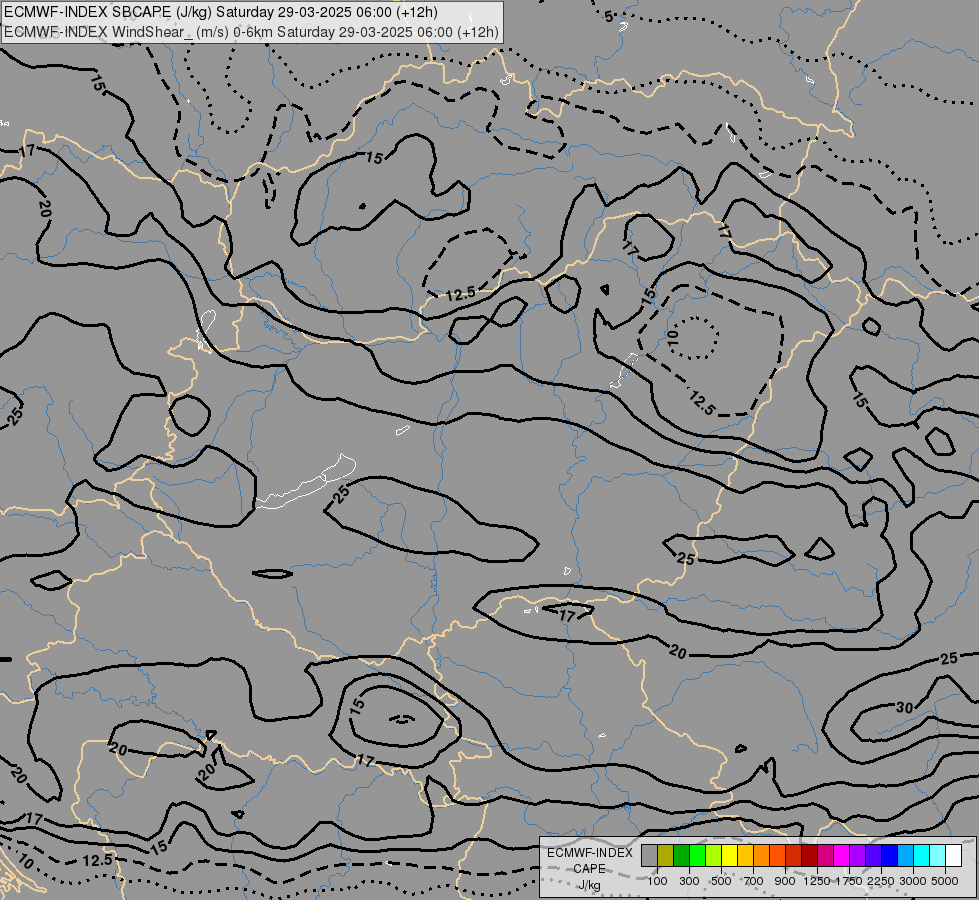Click the legend value 500
Screen dimensions: 979x900
click(x=721, y=881)
